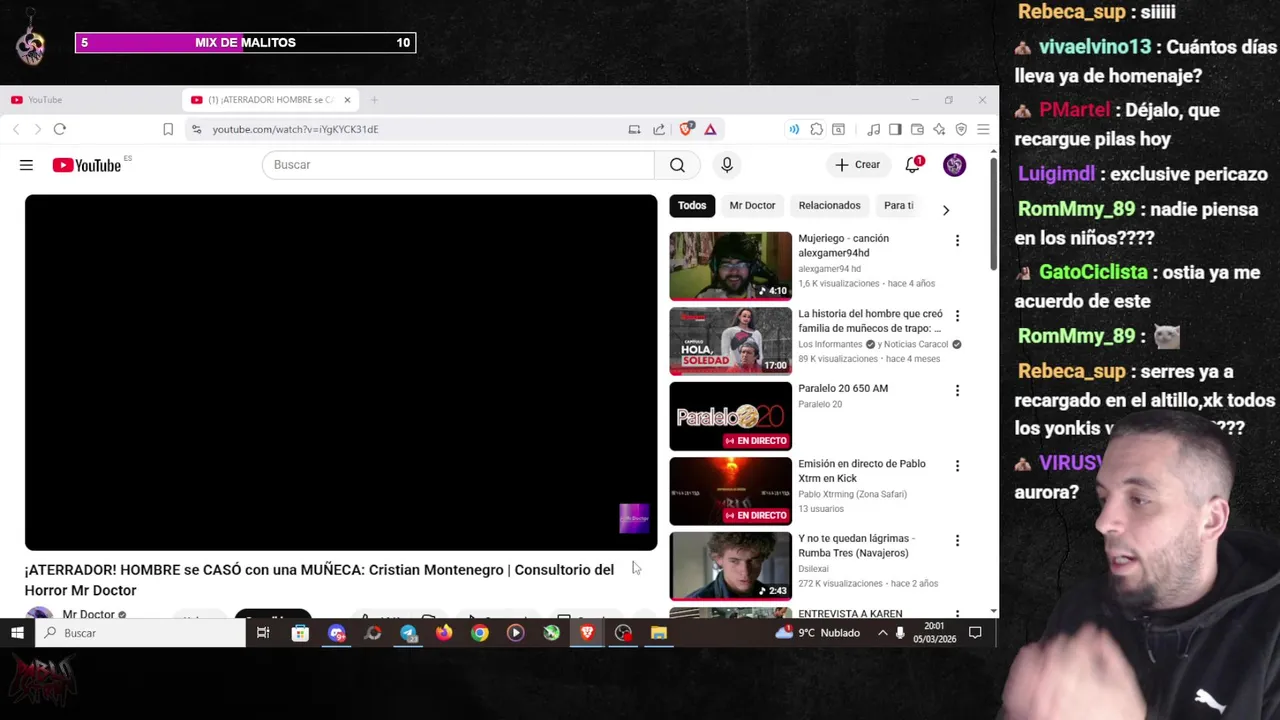Viewport: 1280px width, 720px height.
Task: Open Mujeriego canción video thumbnail
Action: click(730, 266)
